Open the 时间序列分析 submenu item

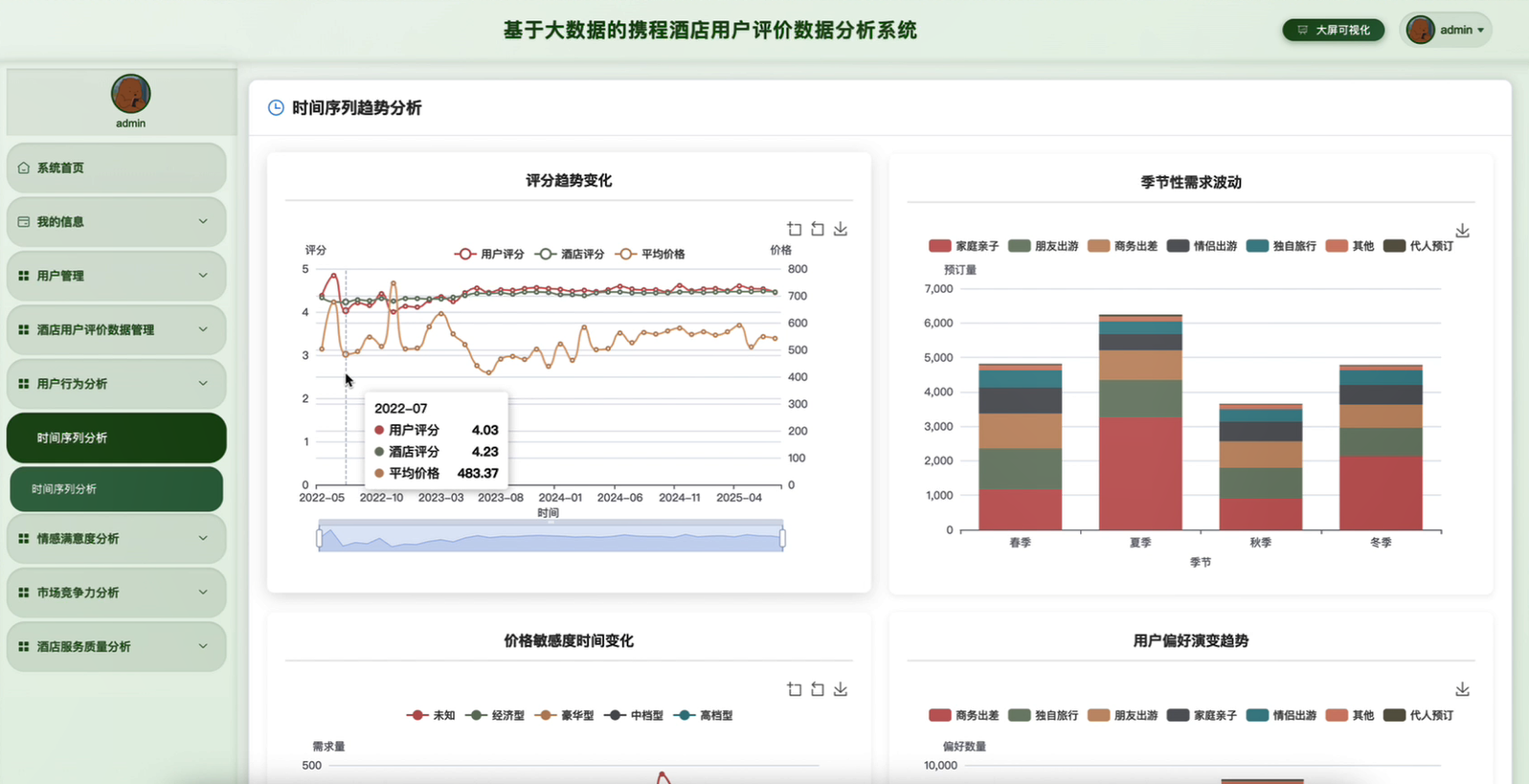tap(117, 489)
